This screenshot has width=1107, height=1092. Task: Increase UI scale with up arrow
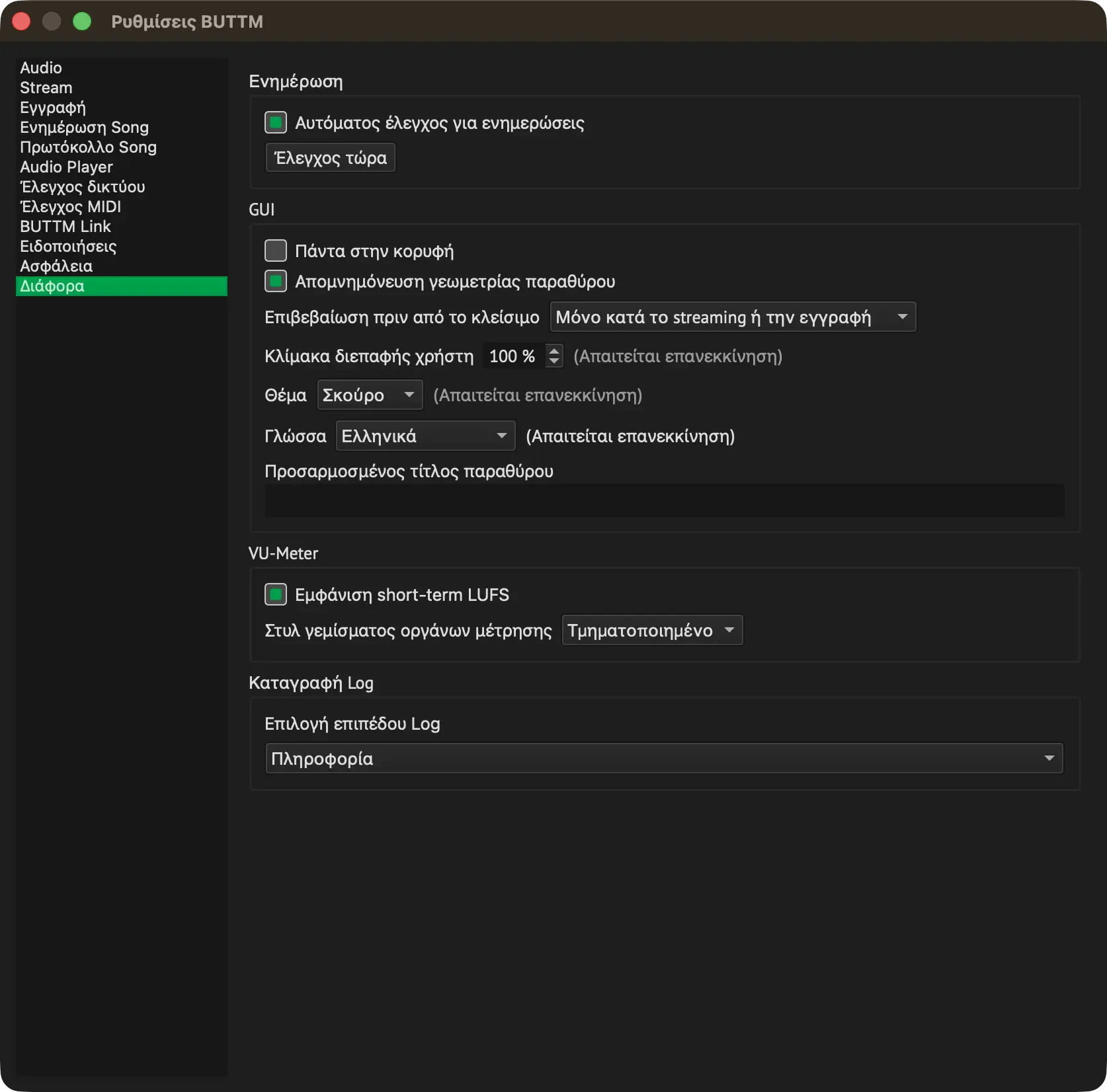(554, 350)
